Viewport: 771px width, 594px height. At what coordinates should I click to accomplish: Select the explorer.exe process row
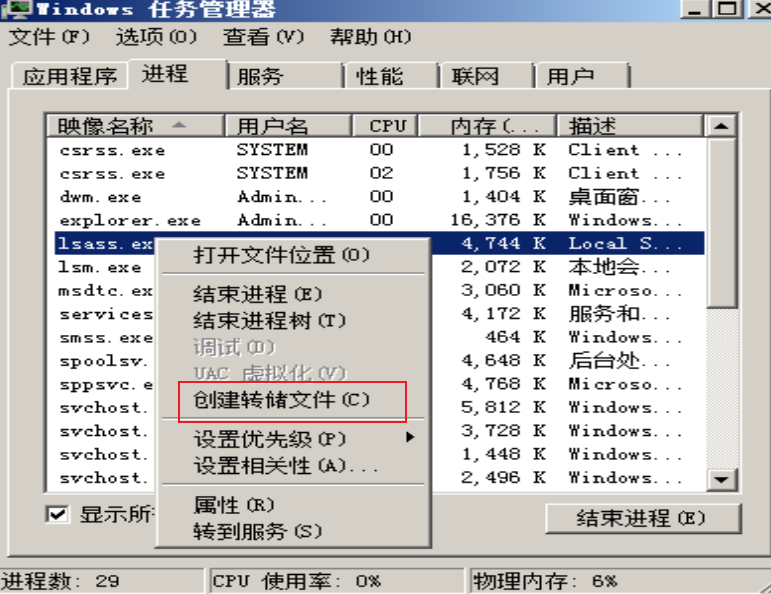380,220
